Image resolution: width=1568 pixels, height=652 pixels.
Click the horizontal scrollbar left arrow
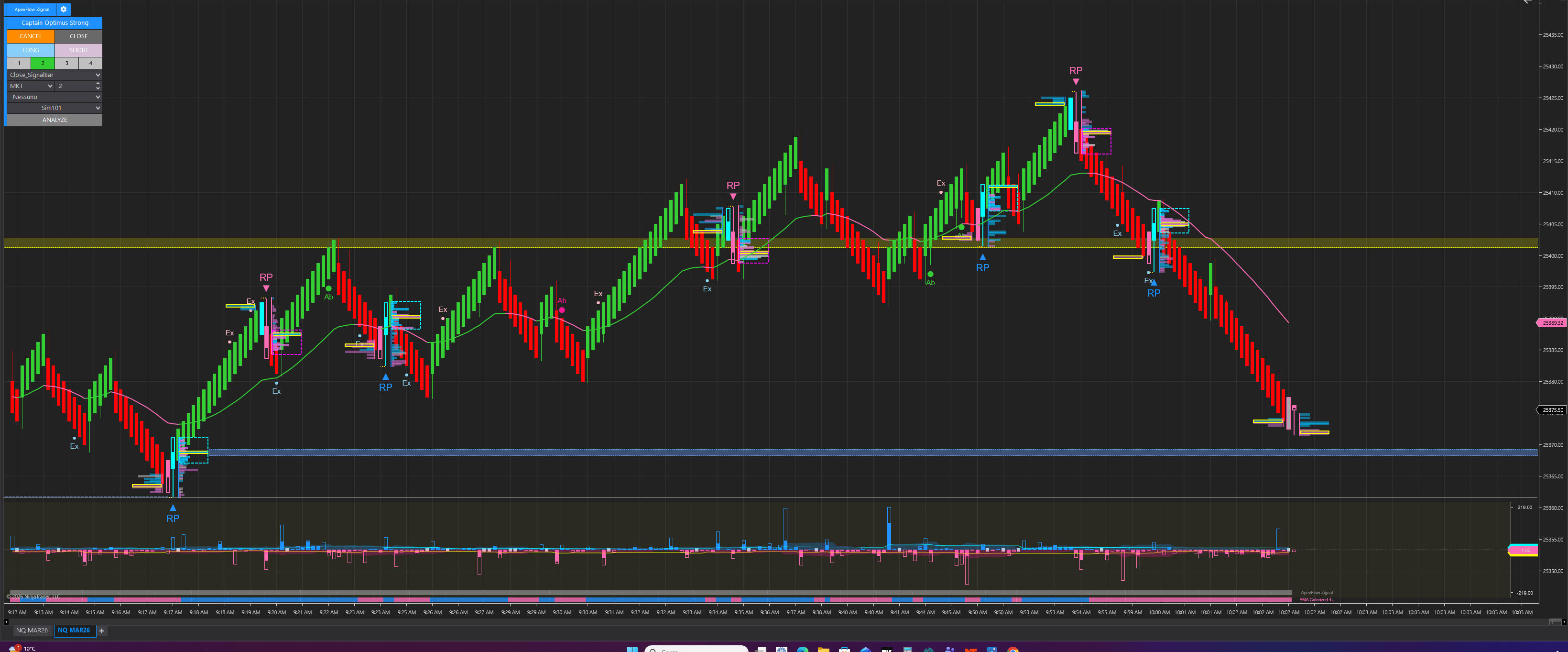click(6, 621)
